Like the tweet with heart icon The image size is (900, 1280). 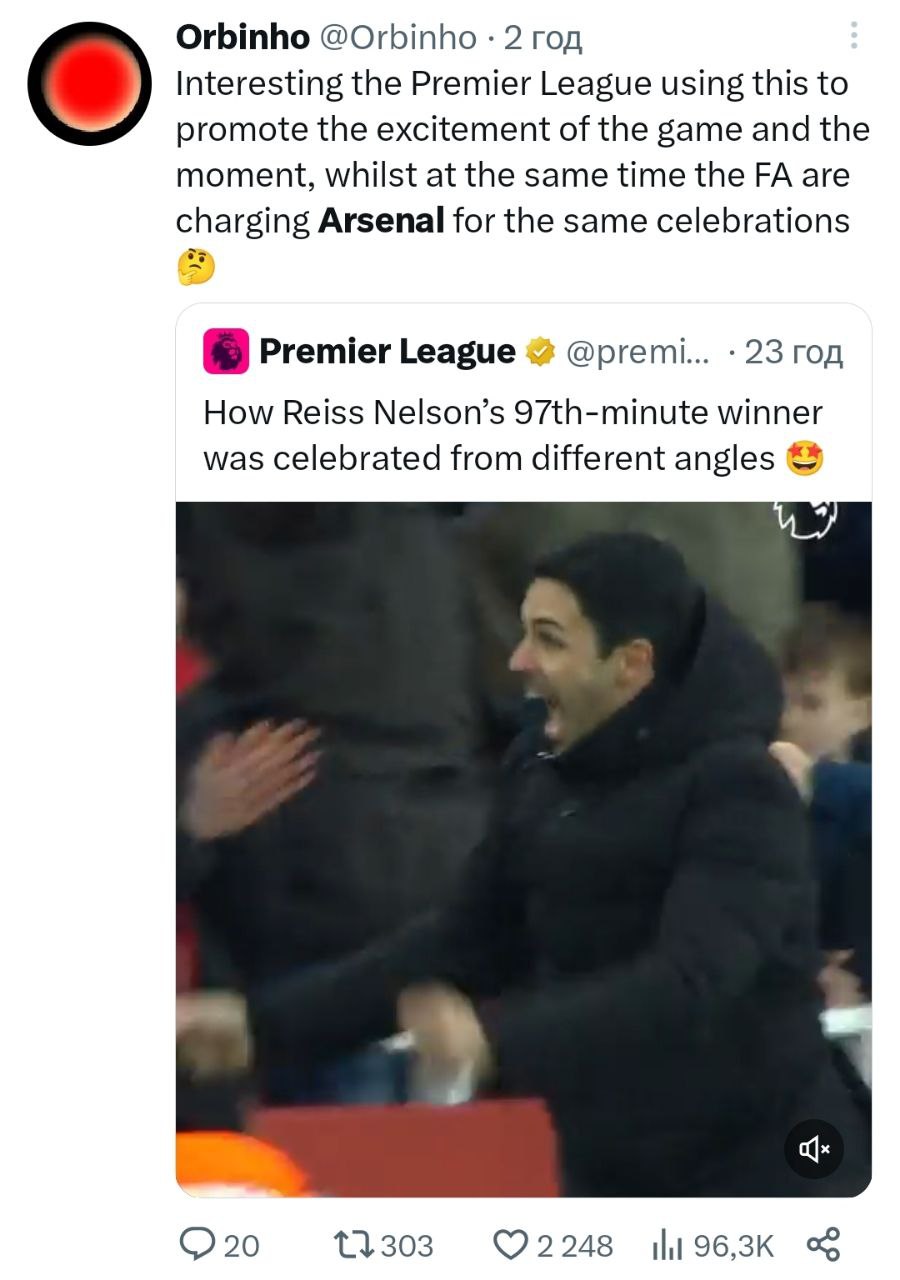(512, 1244)
